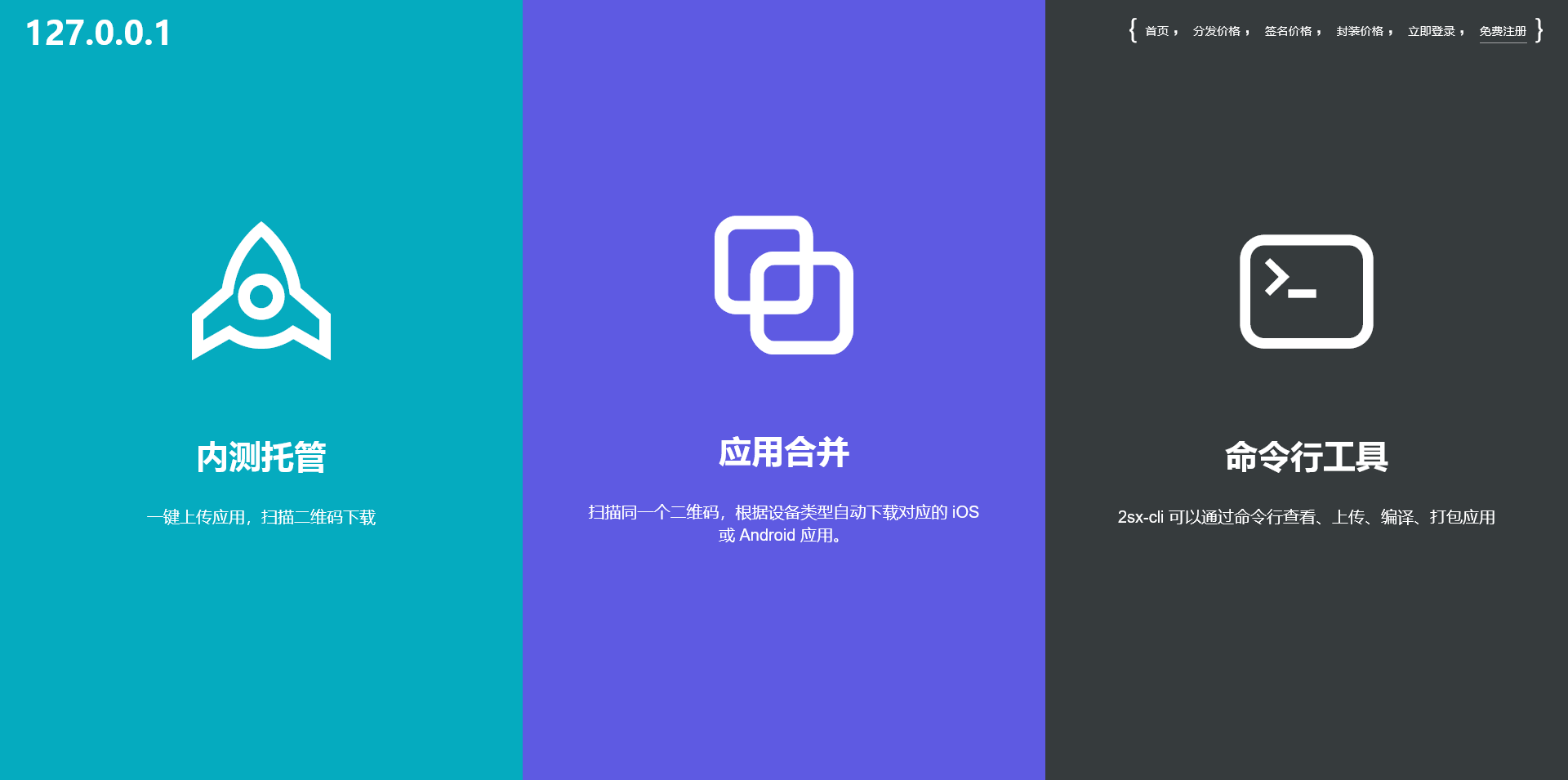Click the 立即登录 login link
The width and height of the screenshot is (1568, 780).
click(x=1432, y=31)
